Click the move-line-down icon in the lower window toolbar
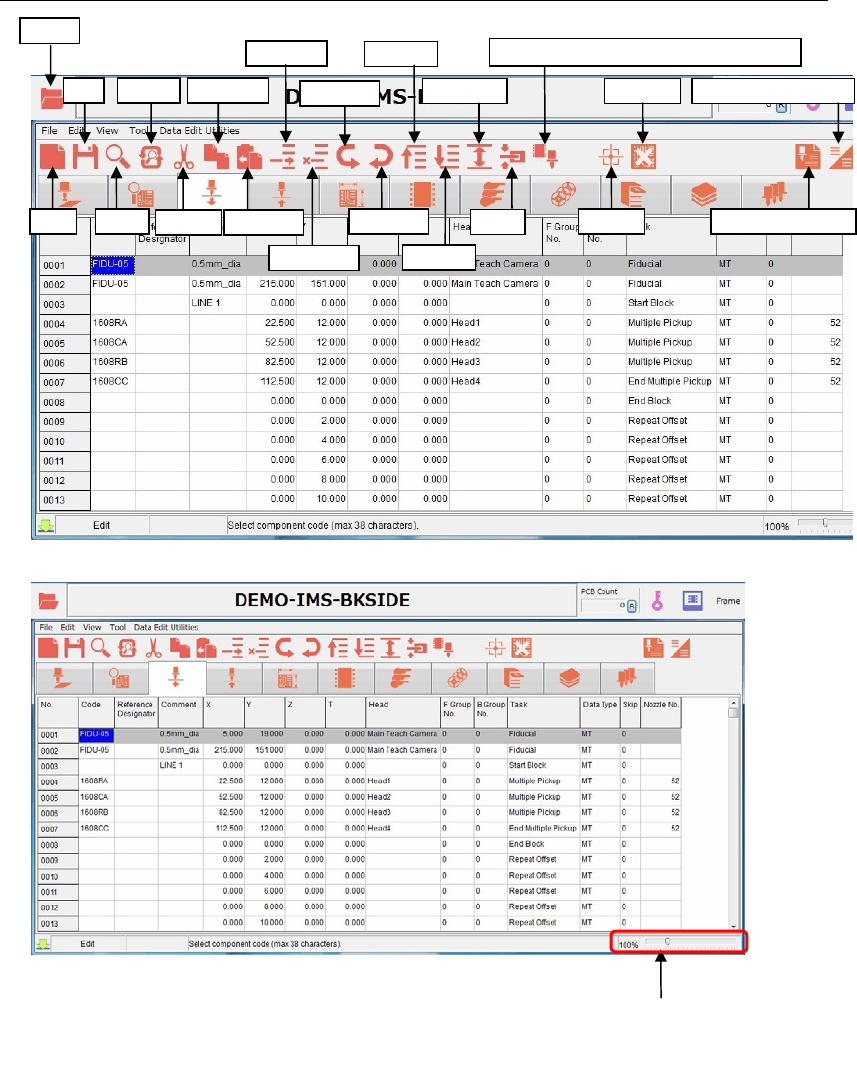857x1073 pixels. (x=363, y=647)
